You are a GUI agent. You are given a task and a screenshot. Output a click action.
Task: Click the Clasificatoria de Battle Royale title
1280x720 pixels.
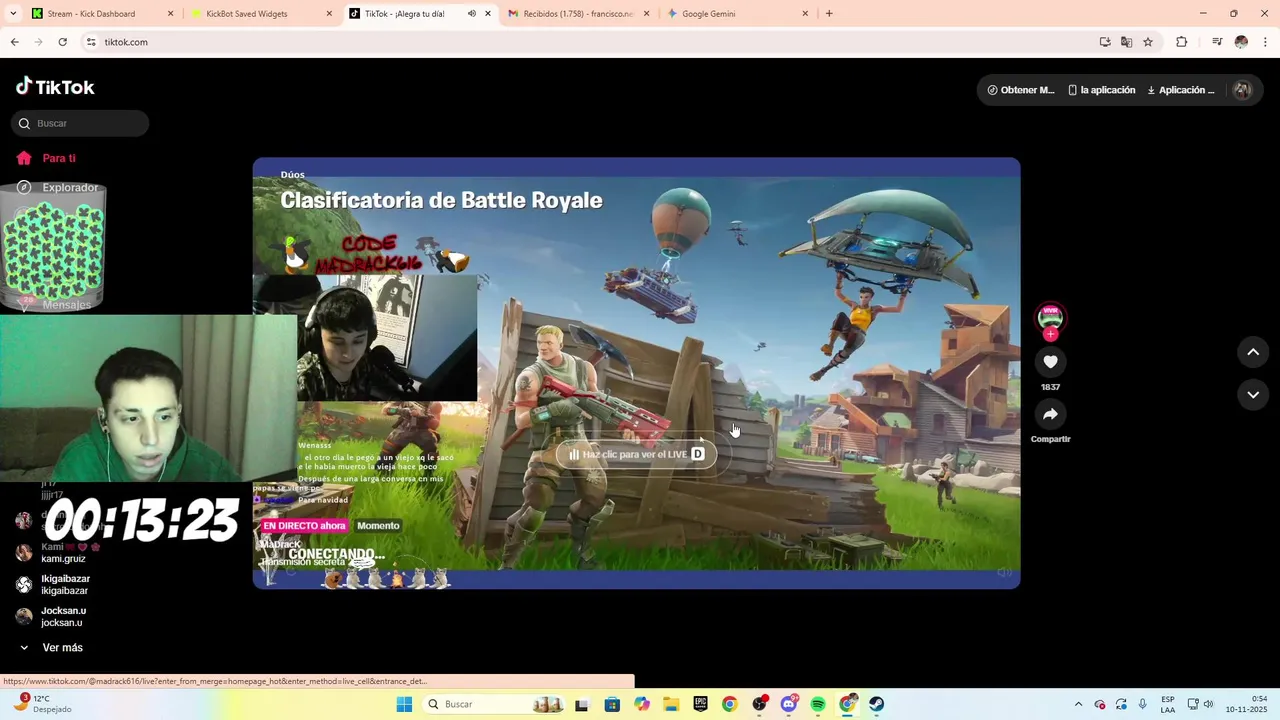click(441, 200)
